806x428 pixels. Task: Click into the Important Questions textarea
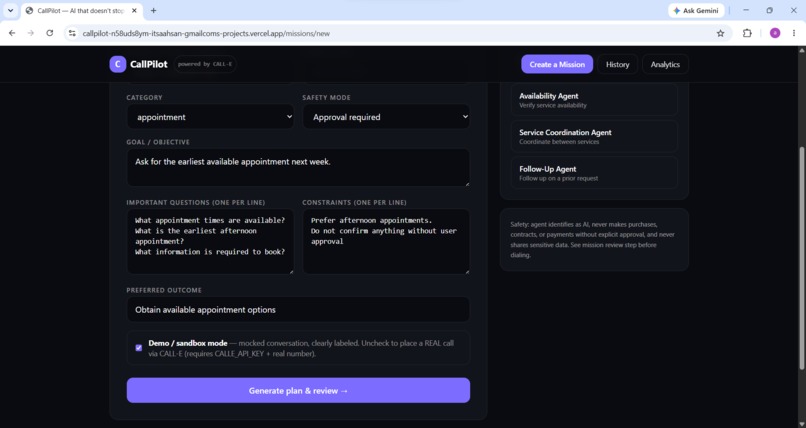210,241
